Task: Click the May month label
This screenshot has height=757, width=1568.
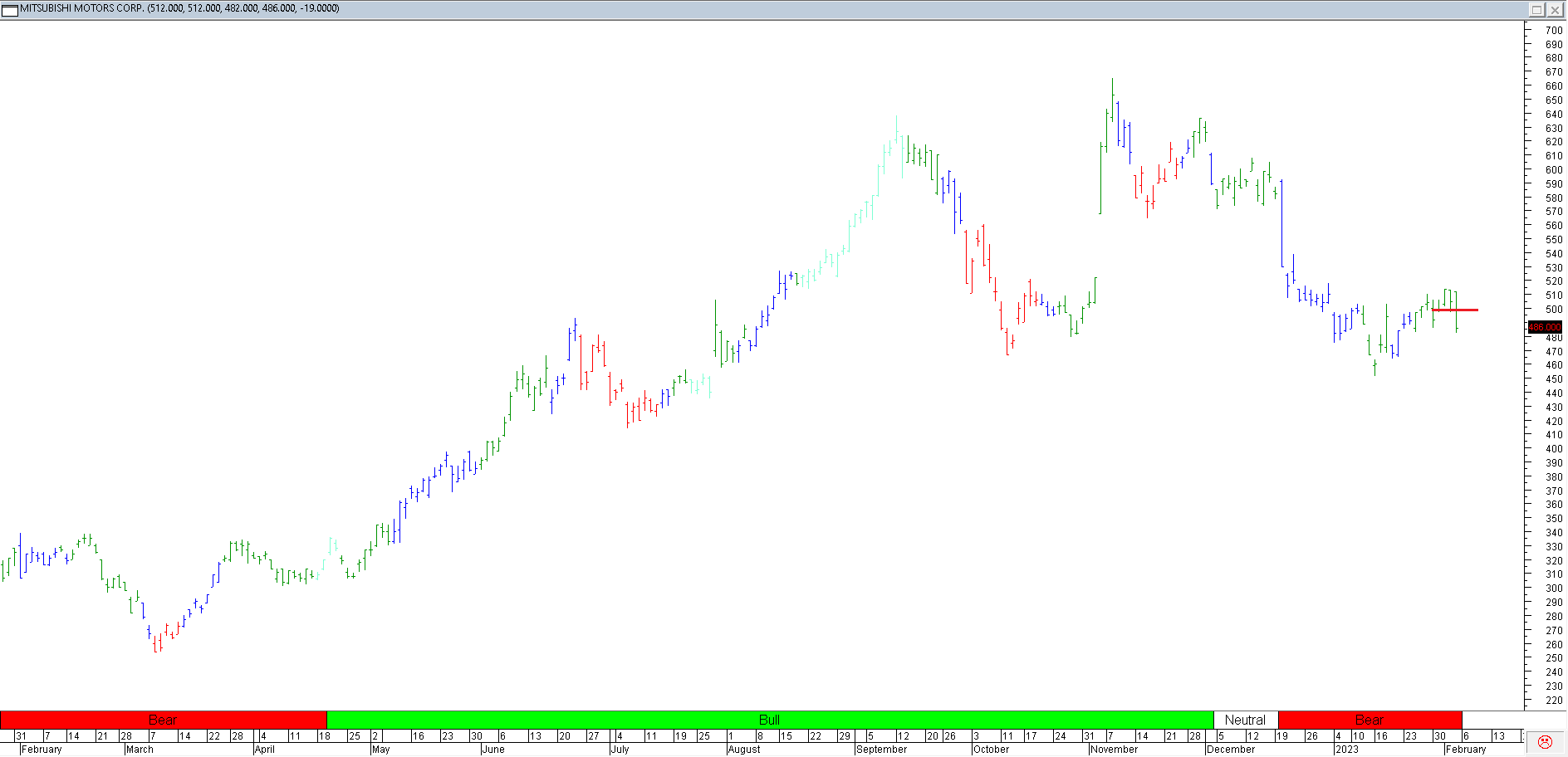Action: [380, 749]
